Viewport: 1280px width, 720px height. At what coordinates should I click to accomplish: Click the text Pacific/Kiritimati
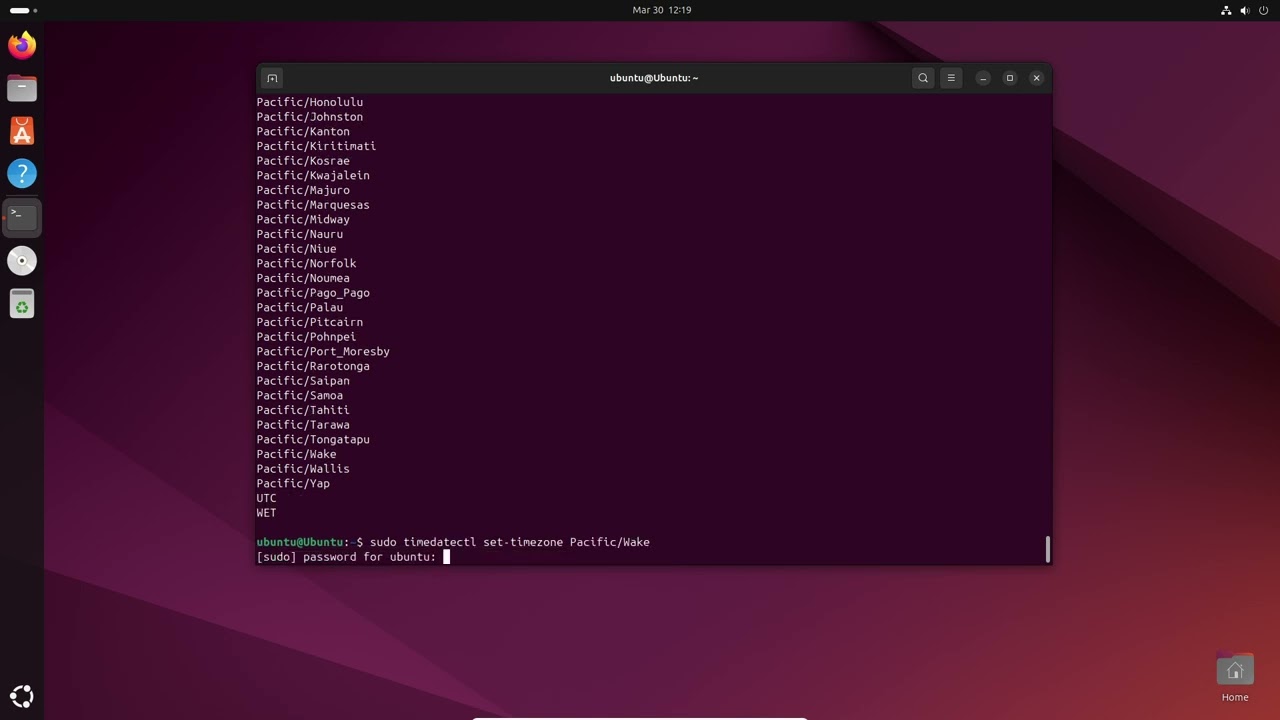tap(316, 146)
